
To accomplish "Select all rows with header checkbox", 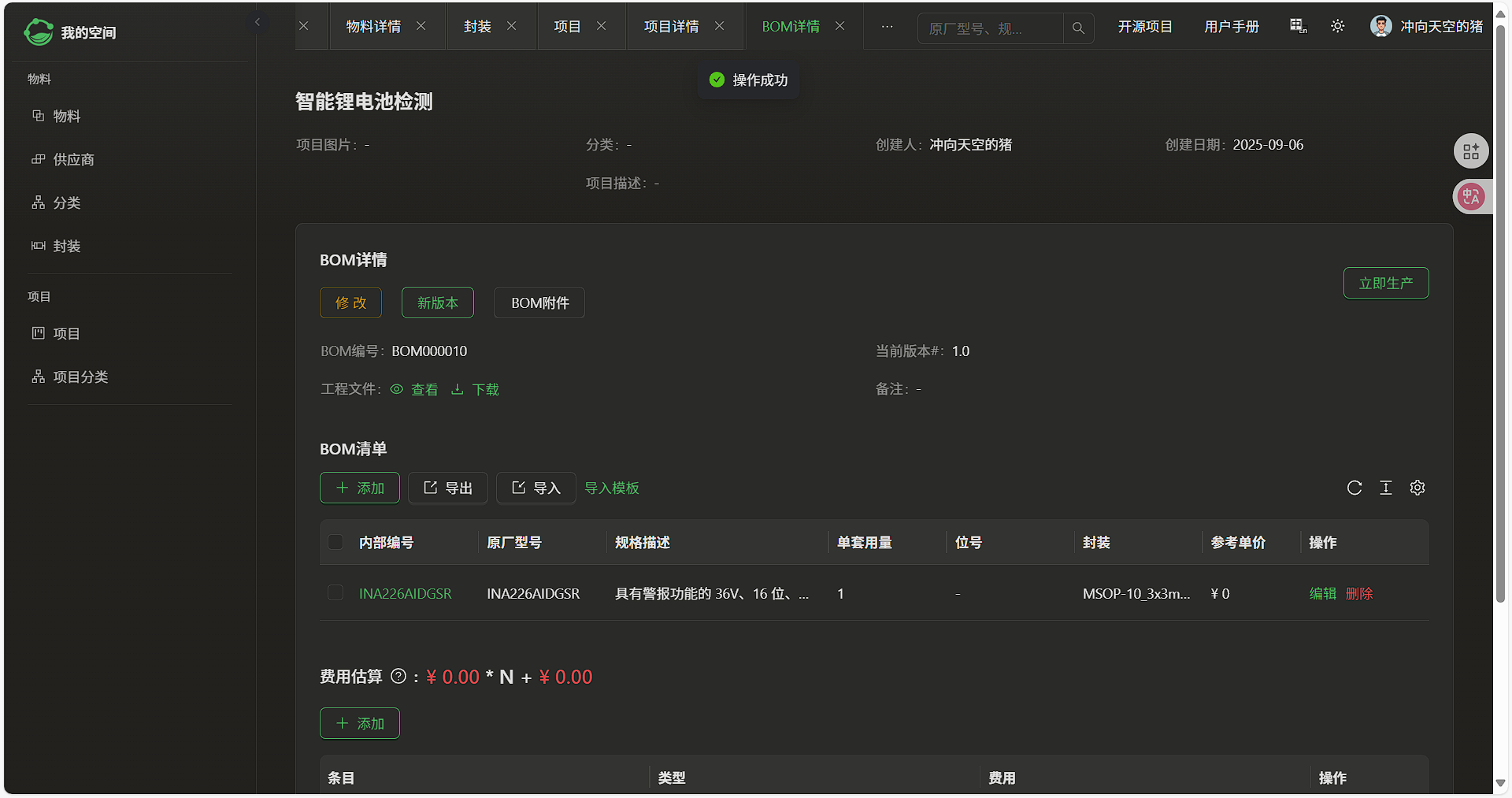I will (335, 542).
